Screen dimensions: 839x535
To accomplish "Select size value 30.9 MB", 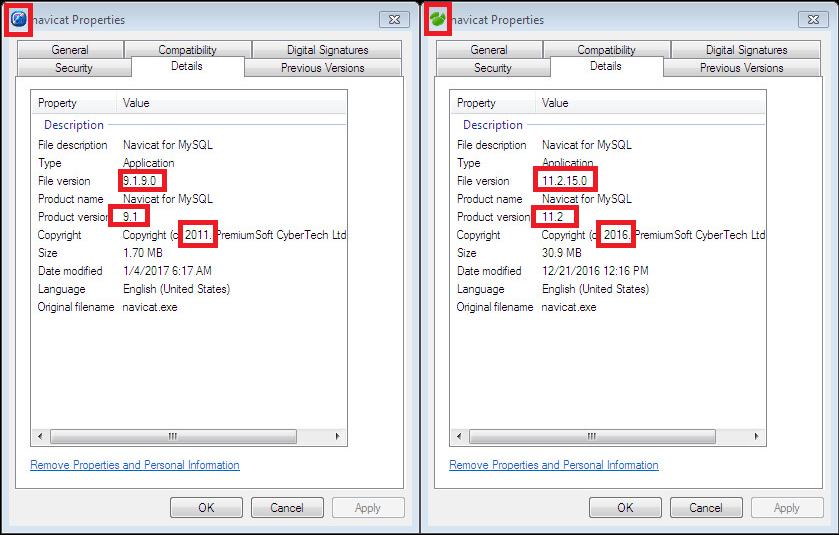I will pyautogui.click(x=562, y=253).
